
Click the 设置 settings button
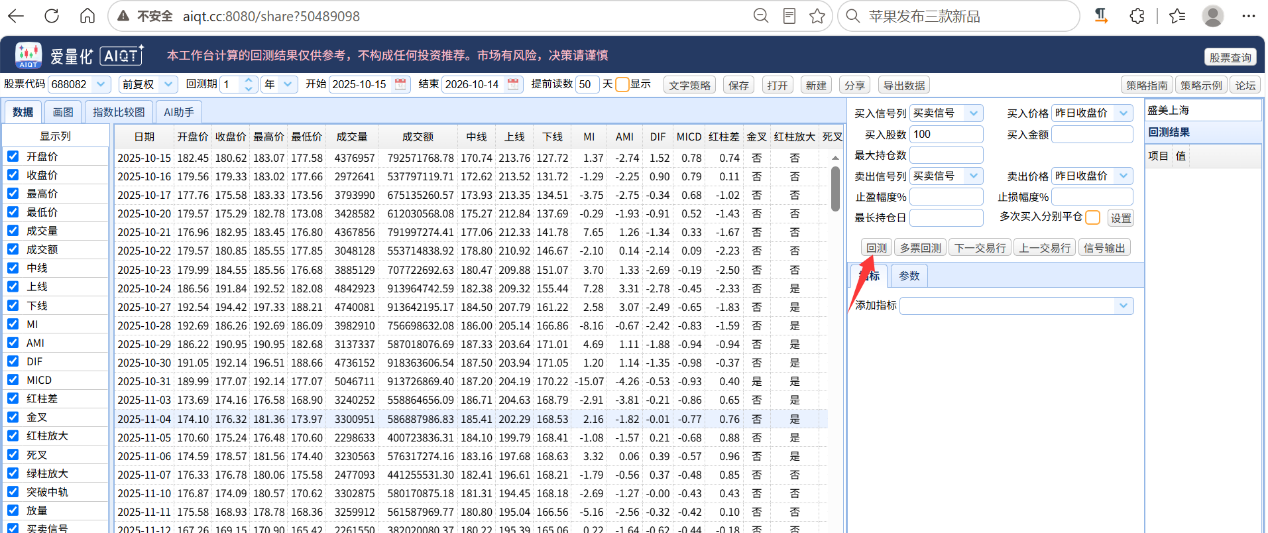pyautogui.click(x=1121, y=217)
